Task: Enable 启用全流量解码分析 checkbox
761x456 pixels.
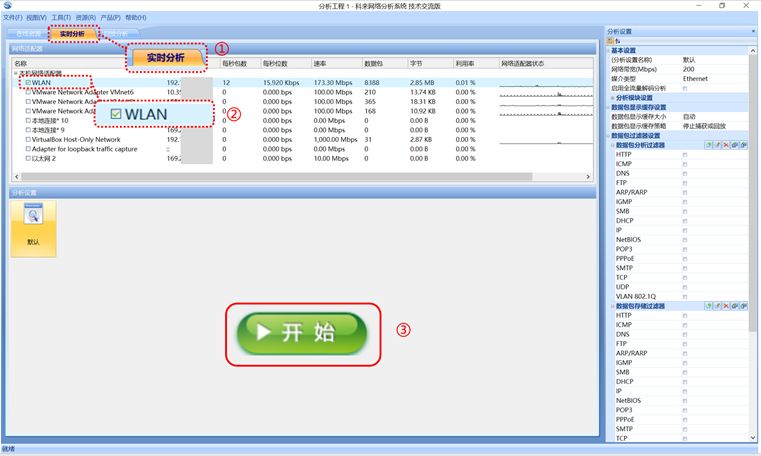Action: (685, 88)
